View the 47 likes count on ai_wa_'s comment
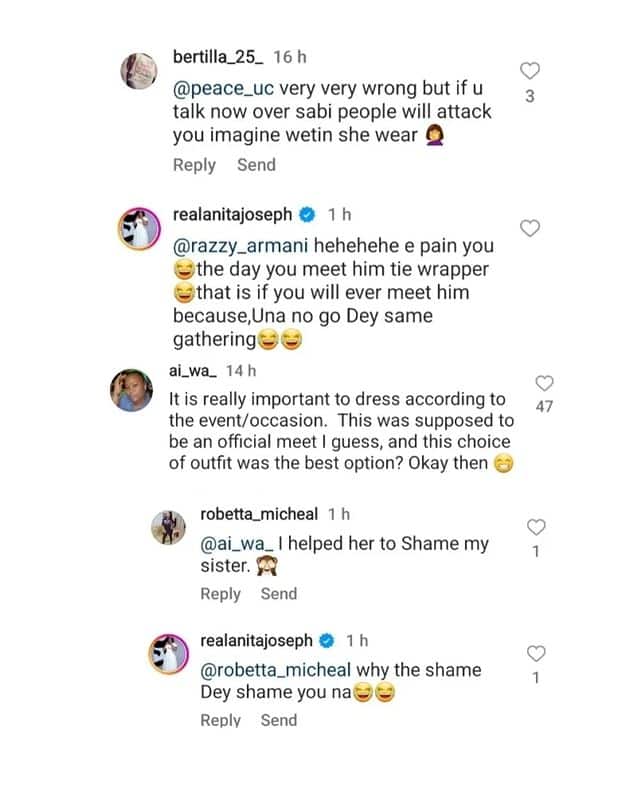This screenshot has height=801, width=640. [x=545, y=408]
